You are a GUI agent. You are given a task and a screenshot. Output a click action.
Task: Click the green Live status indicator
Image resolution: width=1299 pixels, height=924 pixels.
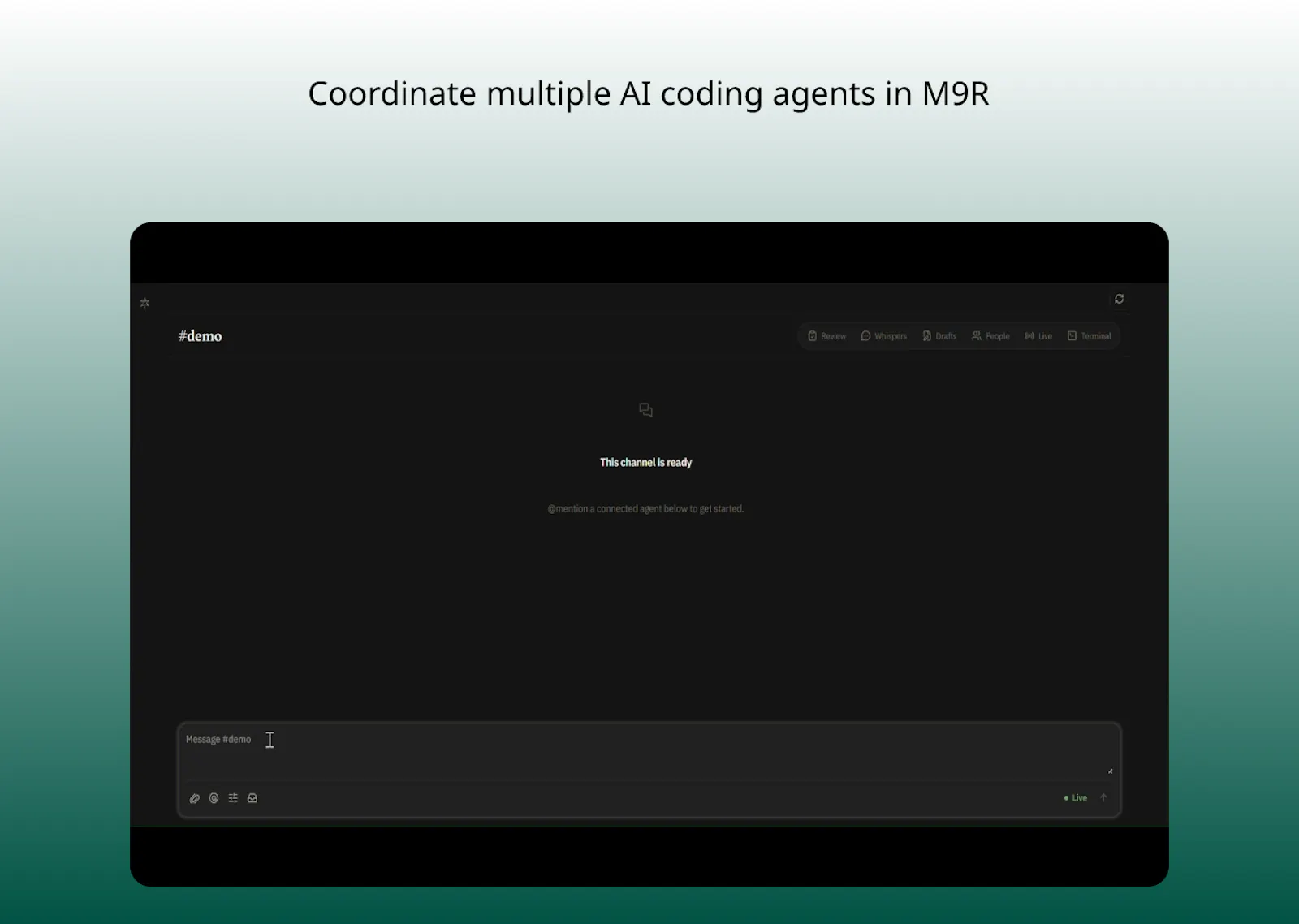tap(1076, 798)
